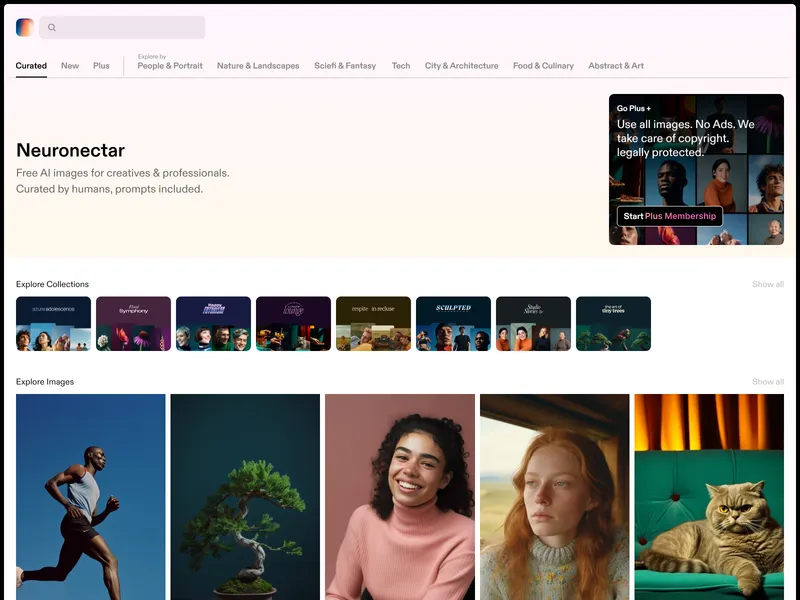Image resolution: width=800 pixels, height=600 pixels.
Task: Select the Tech category
Action: [401, 66]
